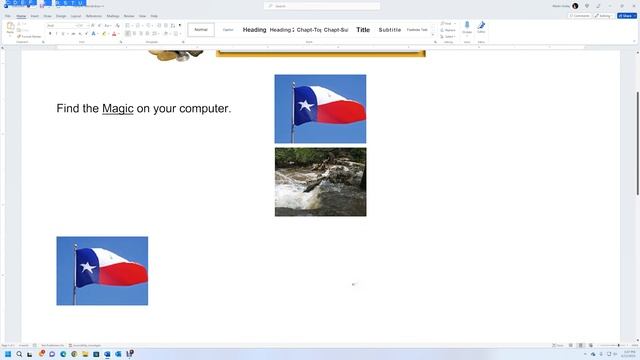Viewport: 640px width, 360px height.
Task: Click Find in the Editing group
Action: pos(447,24)
